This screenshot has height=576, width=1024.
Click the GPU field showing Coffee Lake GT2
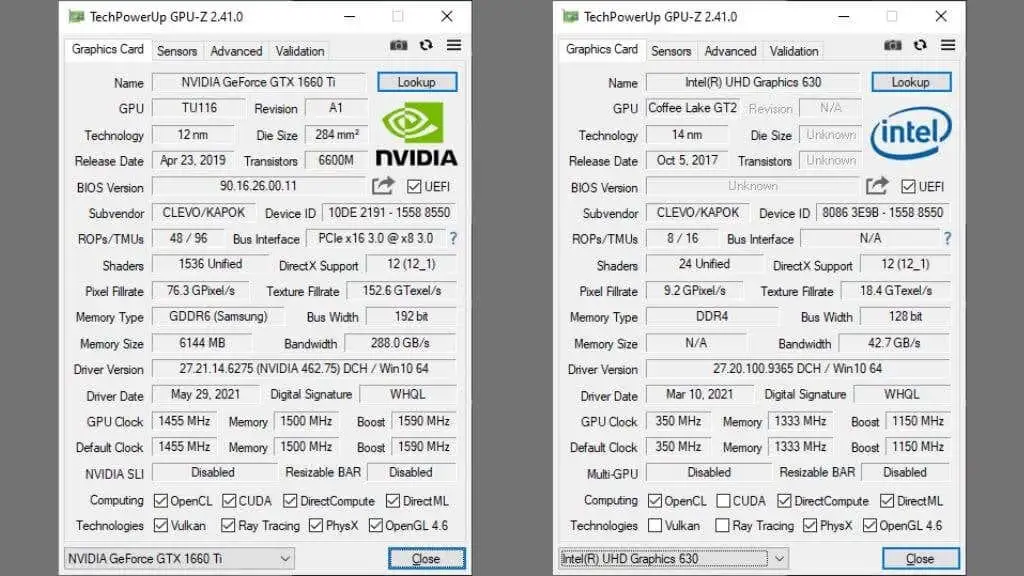pos(693,108)
